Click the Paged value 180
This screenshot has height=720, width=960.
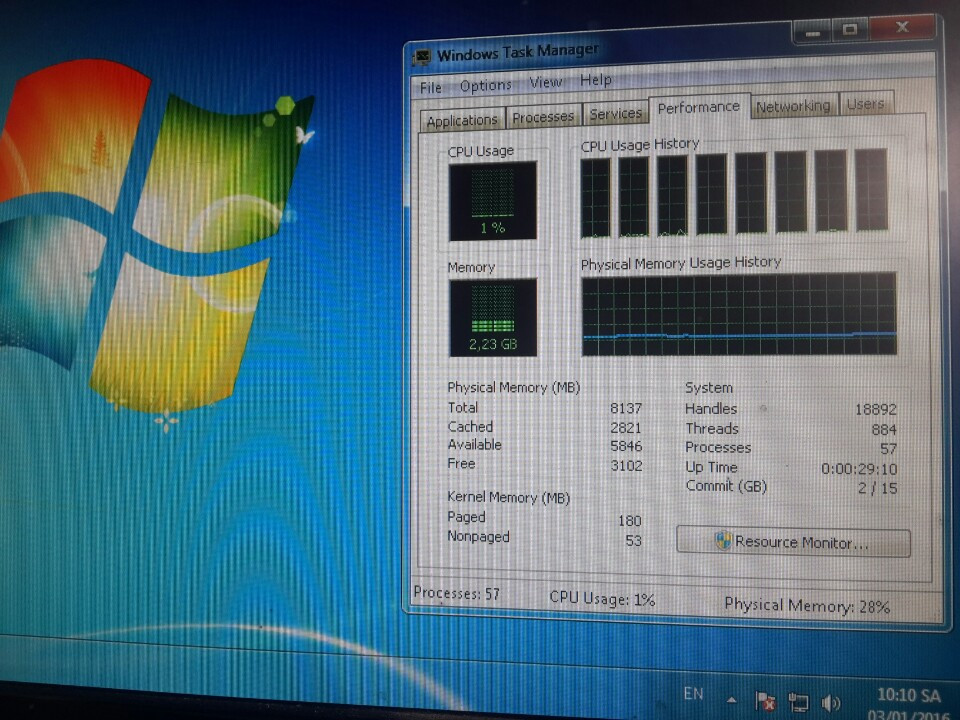629,521
